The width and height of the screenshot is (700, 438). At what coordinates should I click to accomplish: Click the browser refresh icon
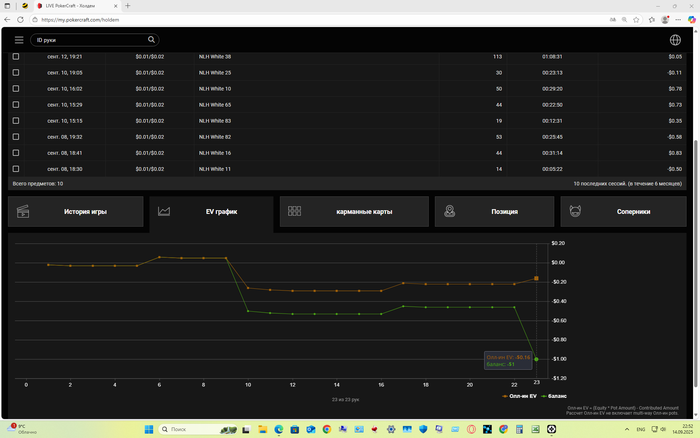tap(20, 20)
